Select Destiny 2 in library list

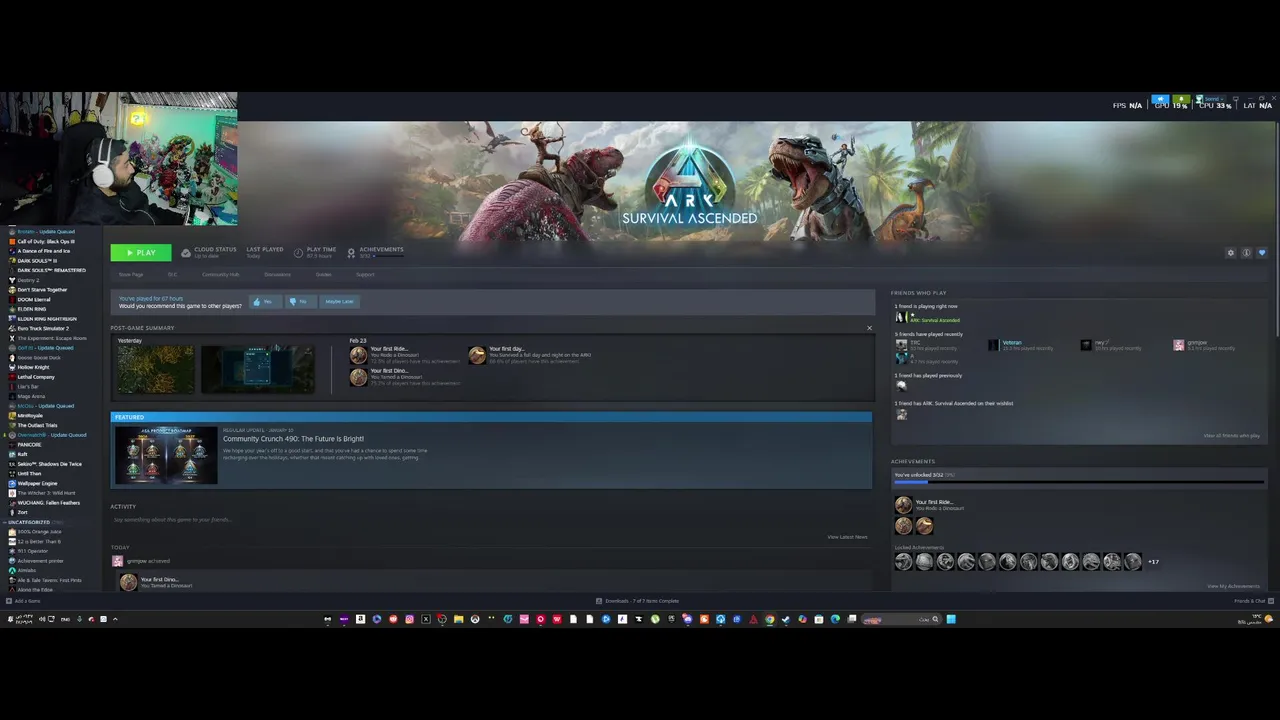point(27,280)
